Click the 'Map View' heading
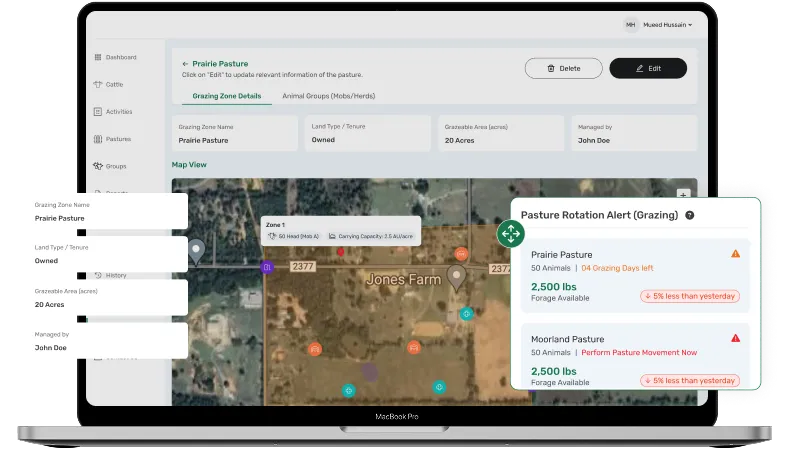The width and height of the screenshot is (790, 467). (x=189, y=165)
